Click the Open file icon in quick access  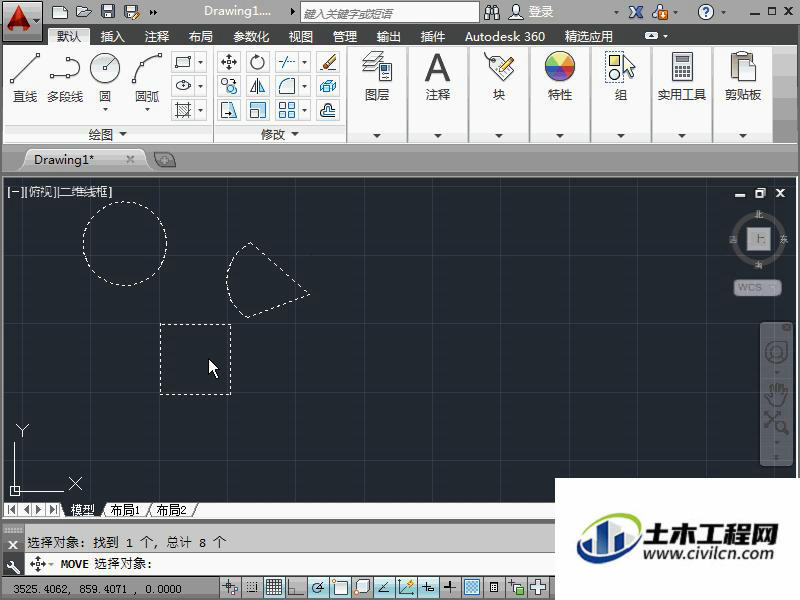(x=84, y=12)
